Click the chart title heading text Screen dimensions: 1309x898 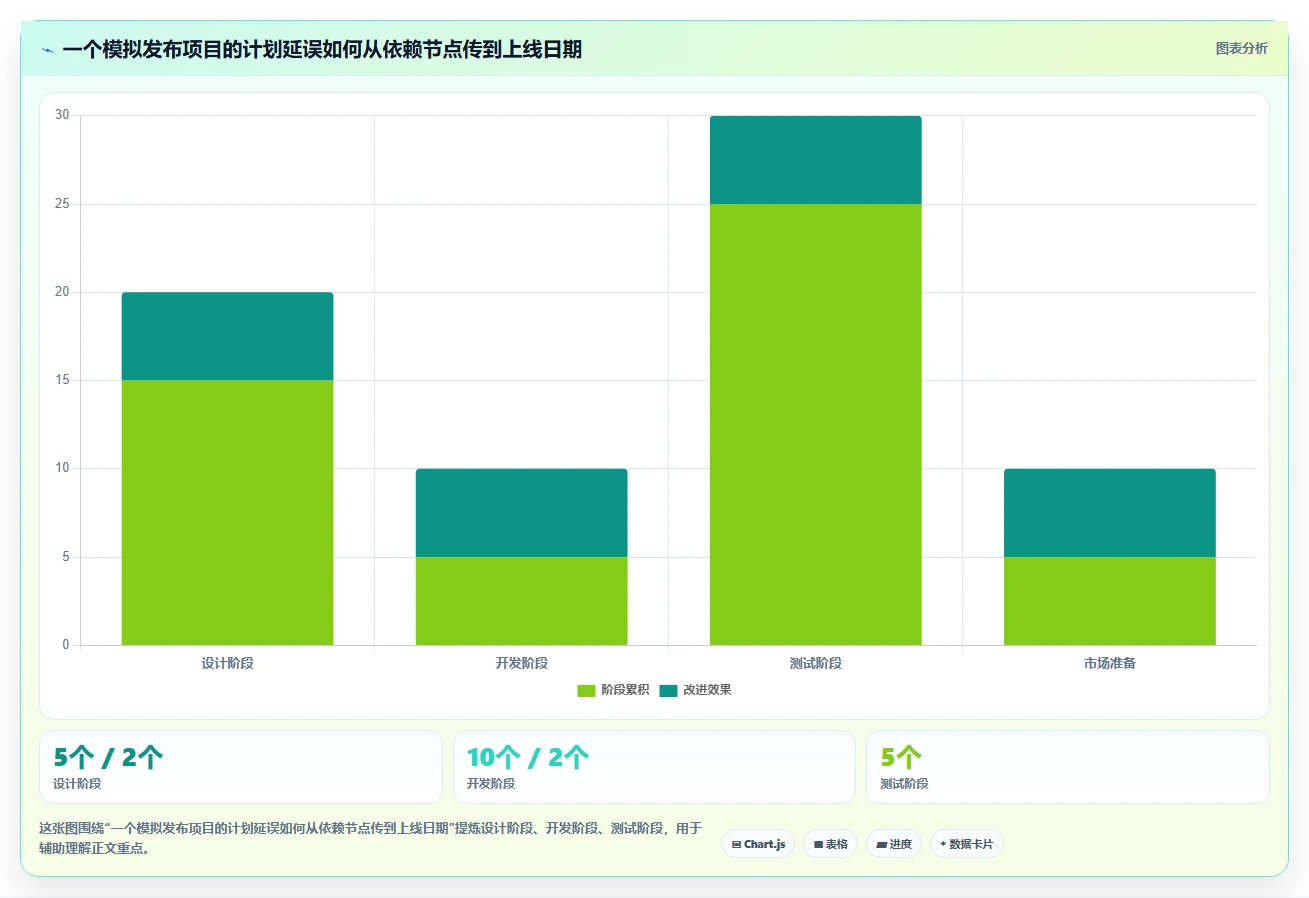coord(322,49)
